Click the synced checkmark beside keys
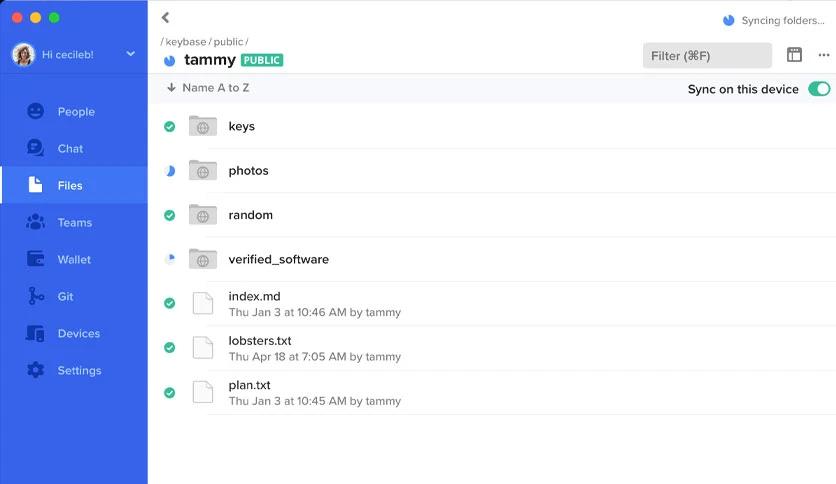836x484 pixels. pos(170,126)
